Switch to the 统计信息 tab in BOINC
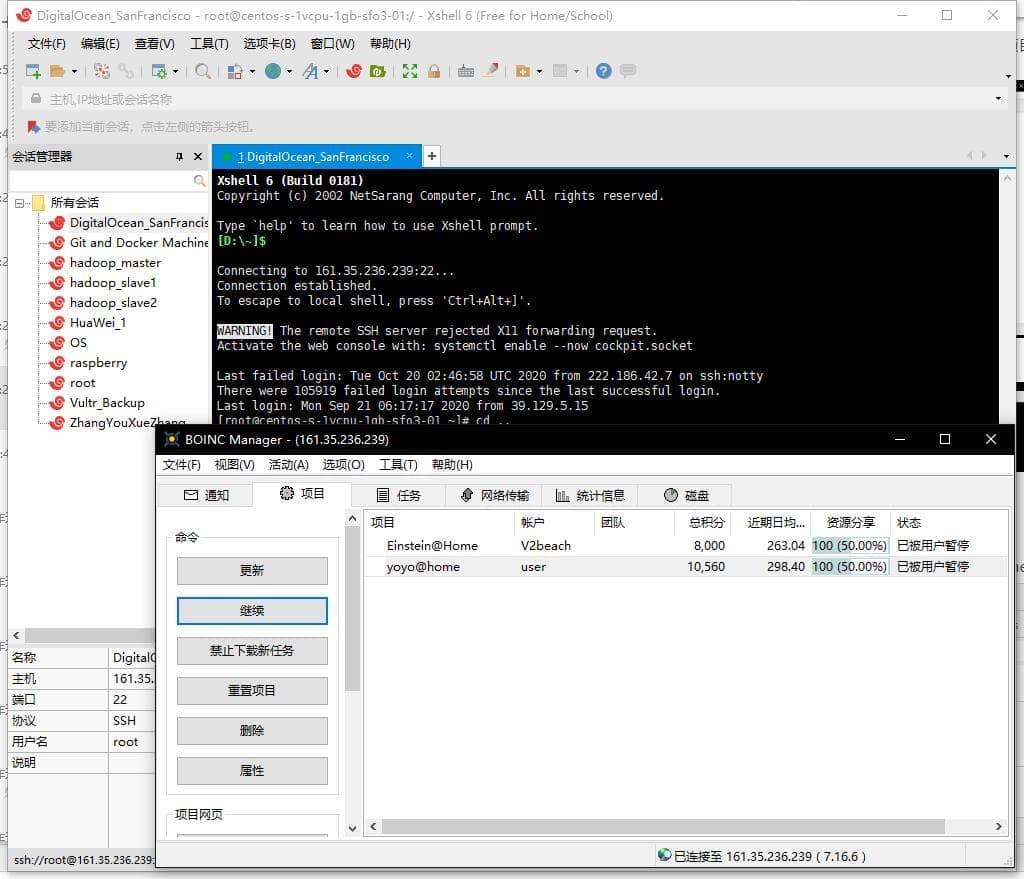1024x879 pixels. click(x=590, y=495)
